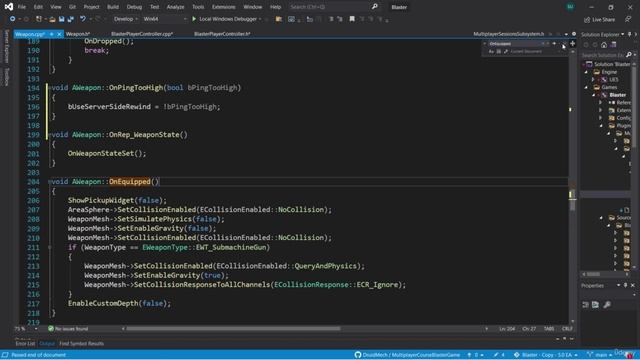
Task: Close the find box
Action: click(x=564, y=44)
